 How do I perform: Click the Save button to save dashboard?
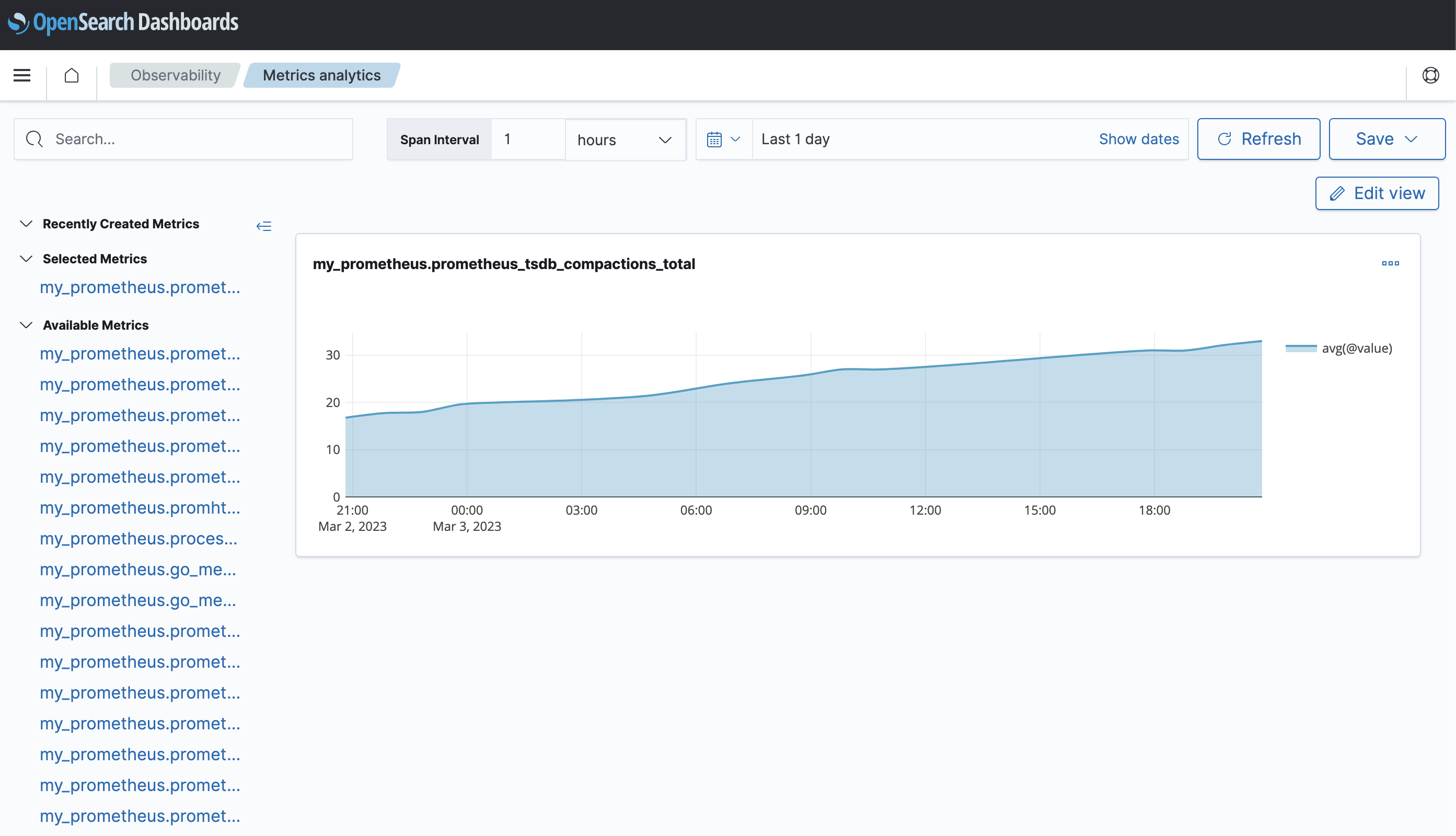(x=1385, y=139)
